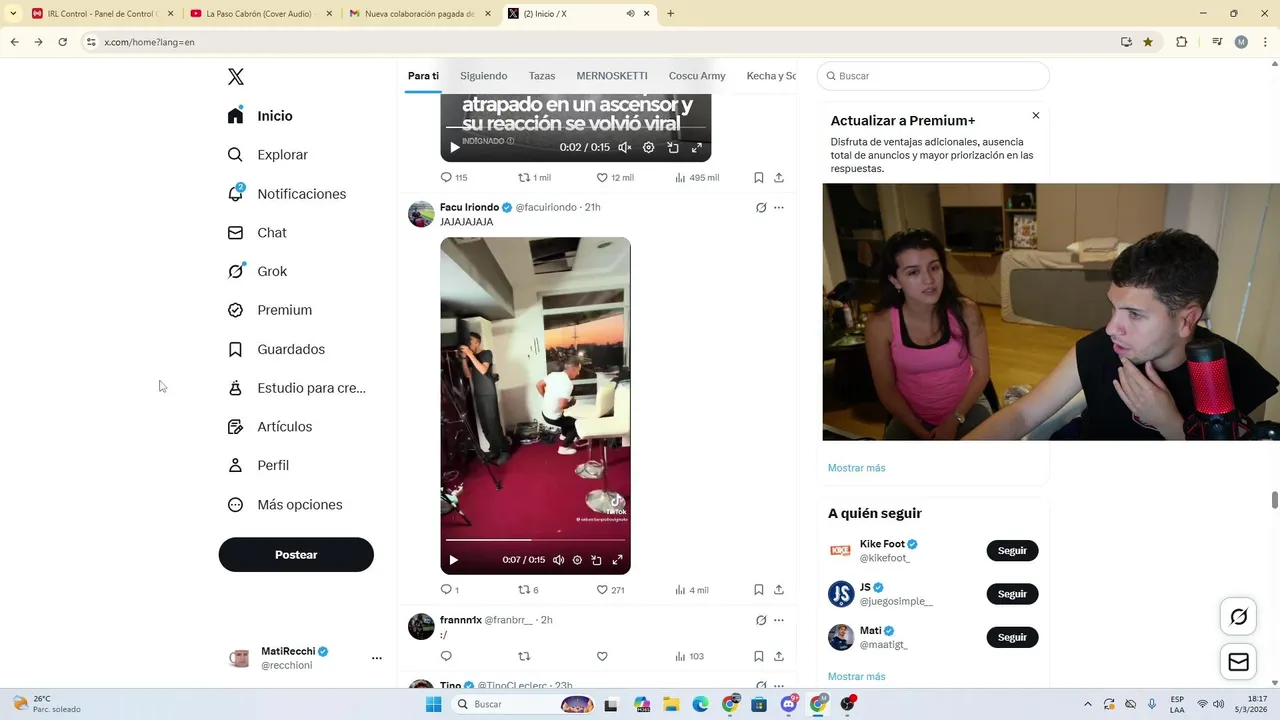Screen dimensions: 1280x720
Task: Click the taskbar Buscar search box
Action: coord(525,704)
